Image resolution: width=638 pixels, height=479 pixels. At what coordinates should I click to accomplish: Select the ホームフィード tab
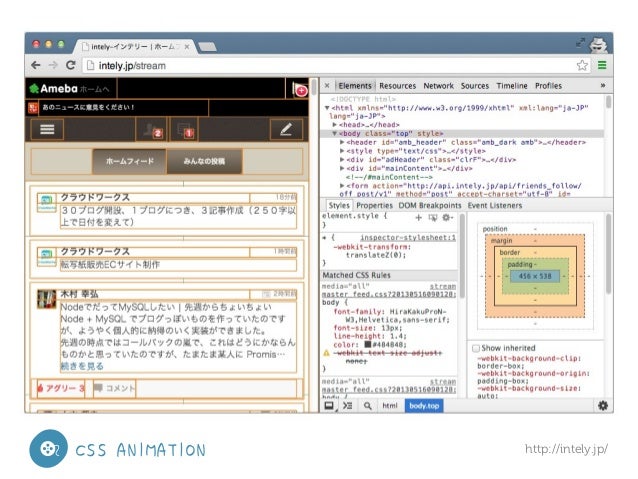click(x=129, y=161)
